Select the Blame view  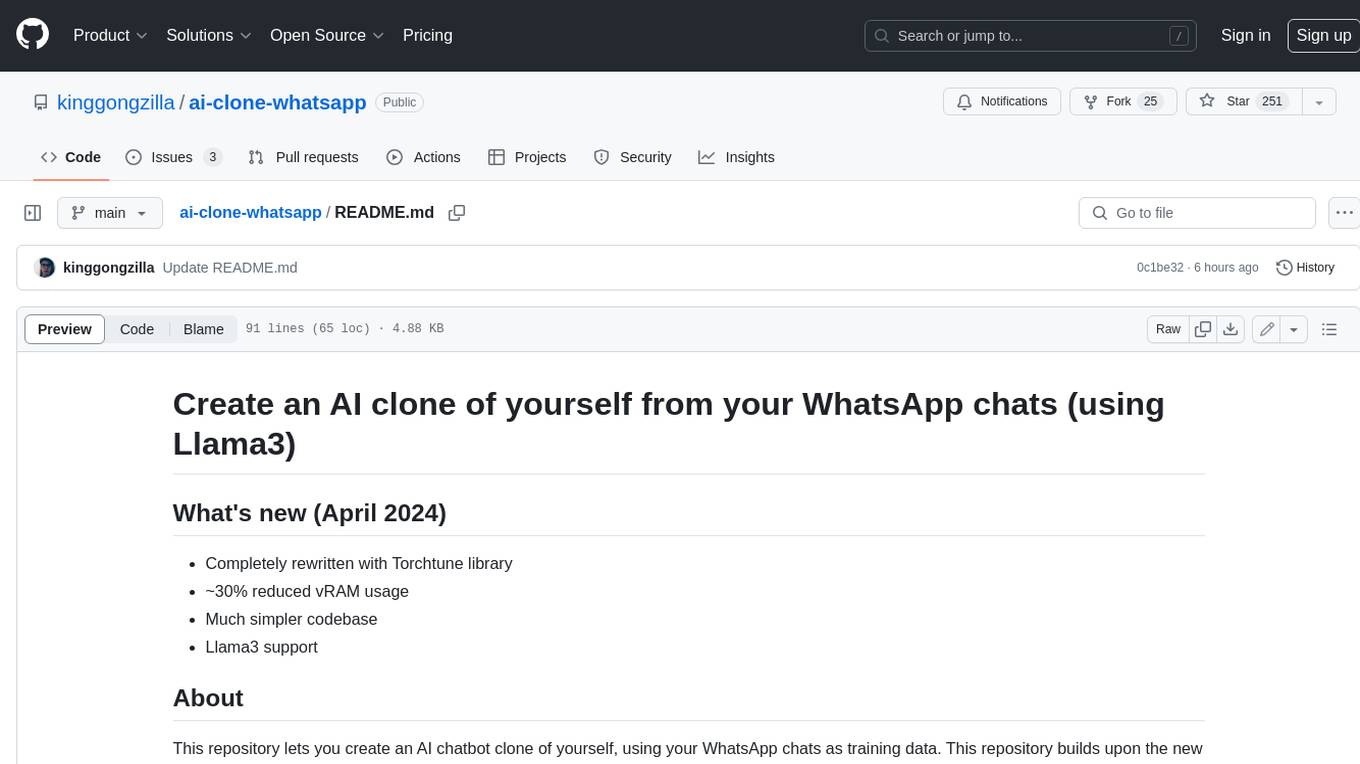click(x=203, y=329)
